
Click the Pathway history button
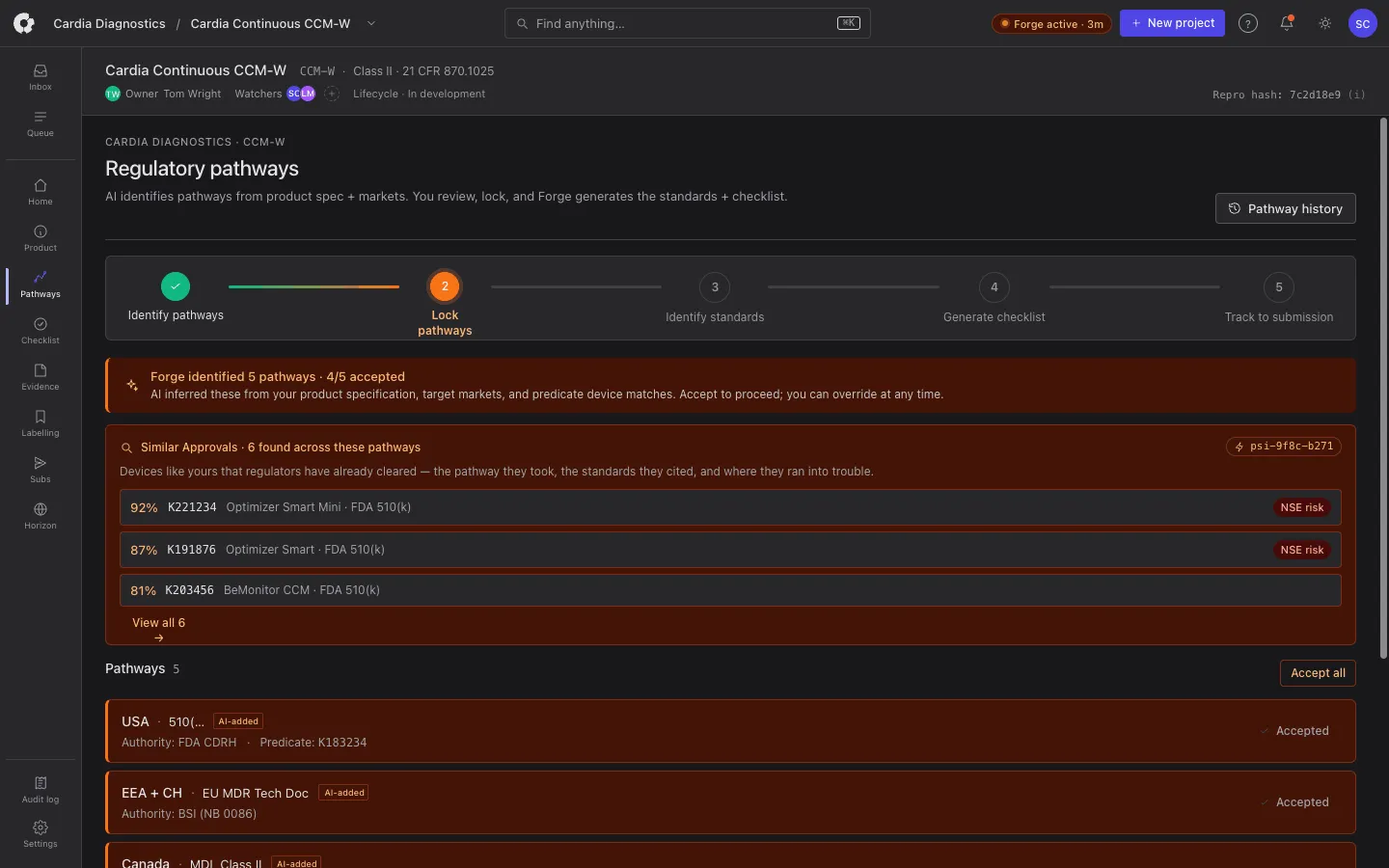(1286, 208)
